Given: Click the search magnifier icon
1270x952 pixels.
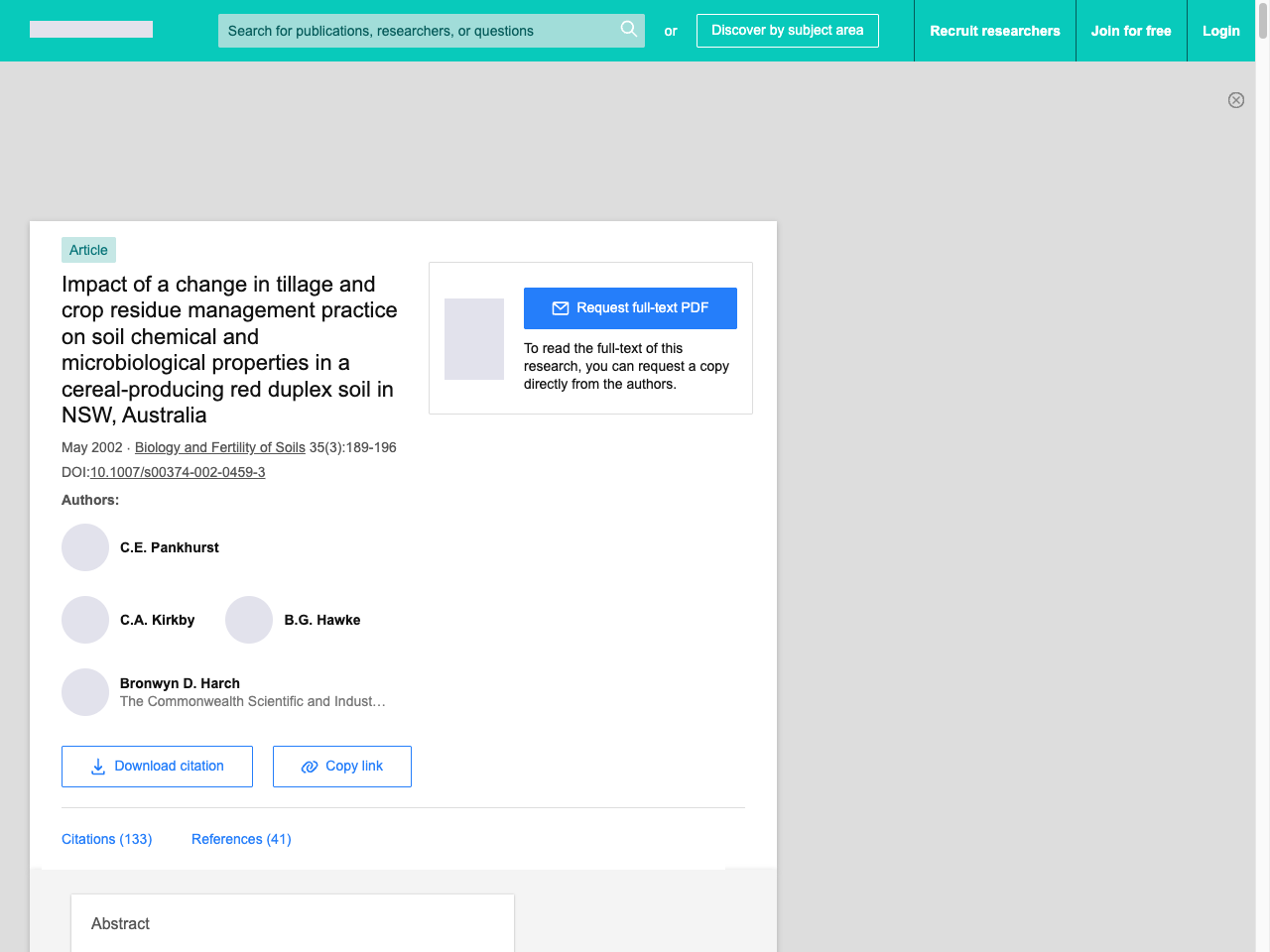Looking at the screenshot, I should pyautogui.click(x=628, y=30).
